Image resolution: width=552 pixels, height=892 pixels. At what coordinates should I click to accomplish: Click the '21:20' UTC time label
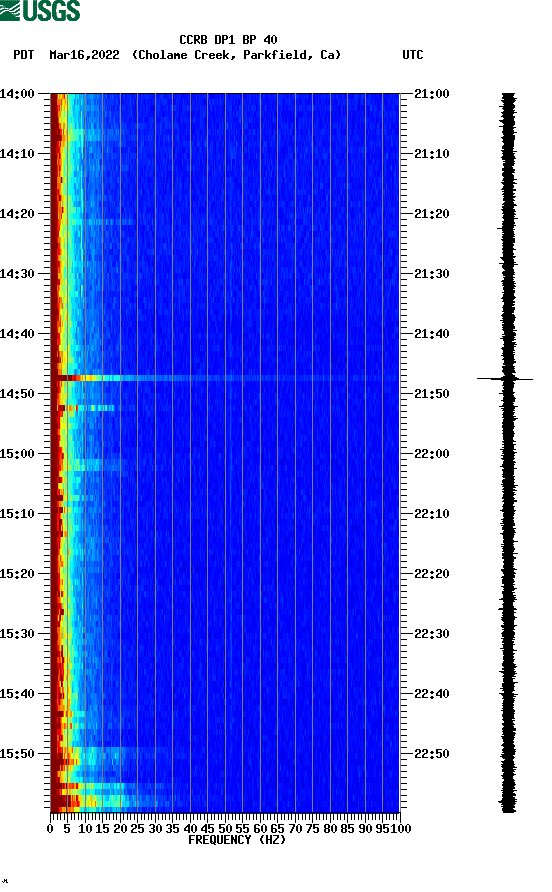pos(432,214)
